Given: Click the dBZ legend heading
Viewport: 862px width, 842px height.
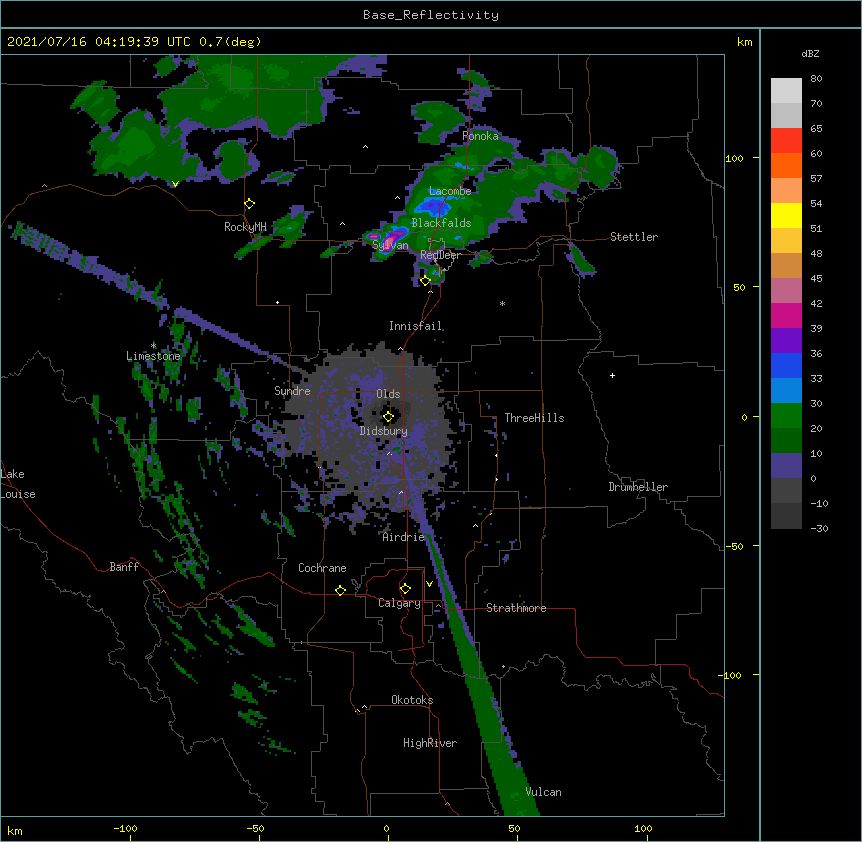Looking at the screenshot, I should coord(810,53).
